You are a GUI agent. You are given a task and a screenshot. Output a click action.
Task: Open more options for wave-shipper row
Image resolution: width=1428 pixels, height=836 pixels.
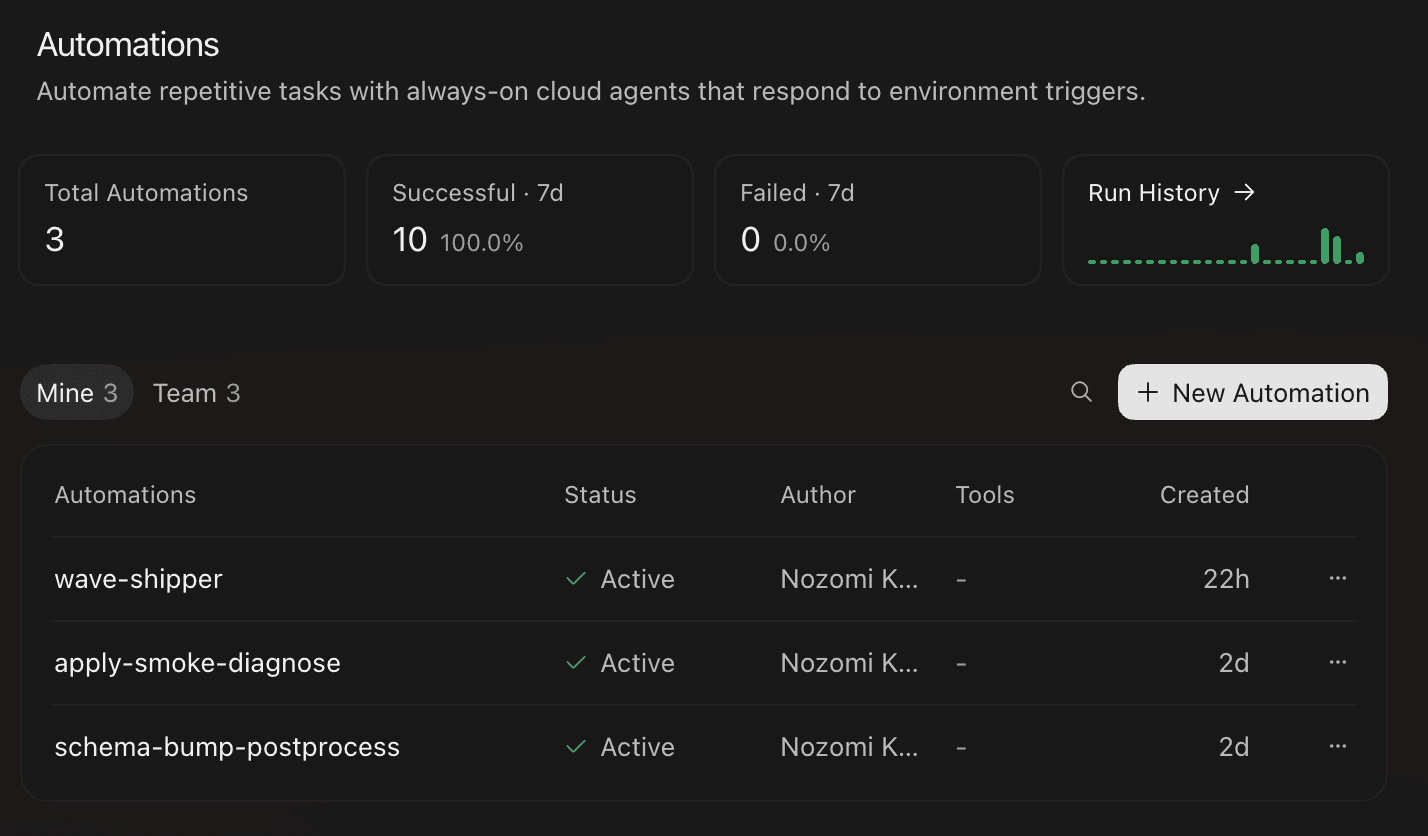pos(1338,579)
